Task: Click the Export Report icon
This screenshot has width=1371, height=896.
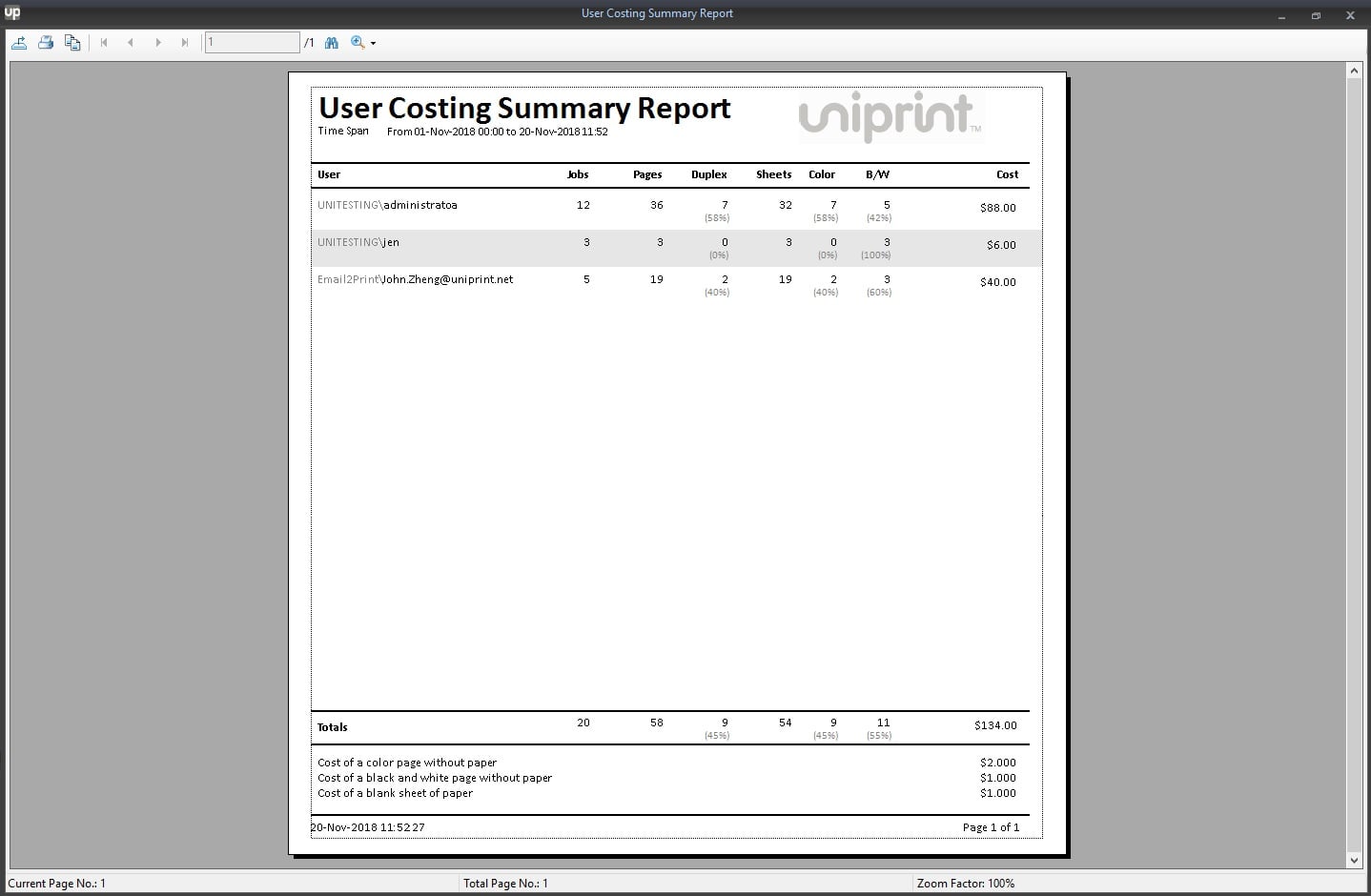Action: point(18,42)
